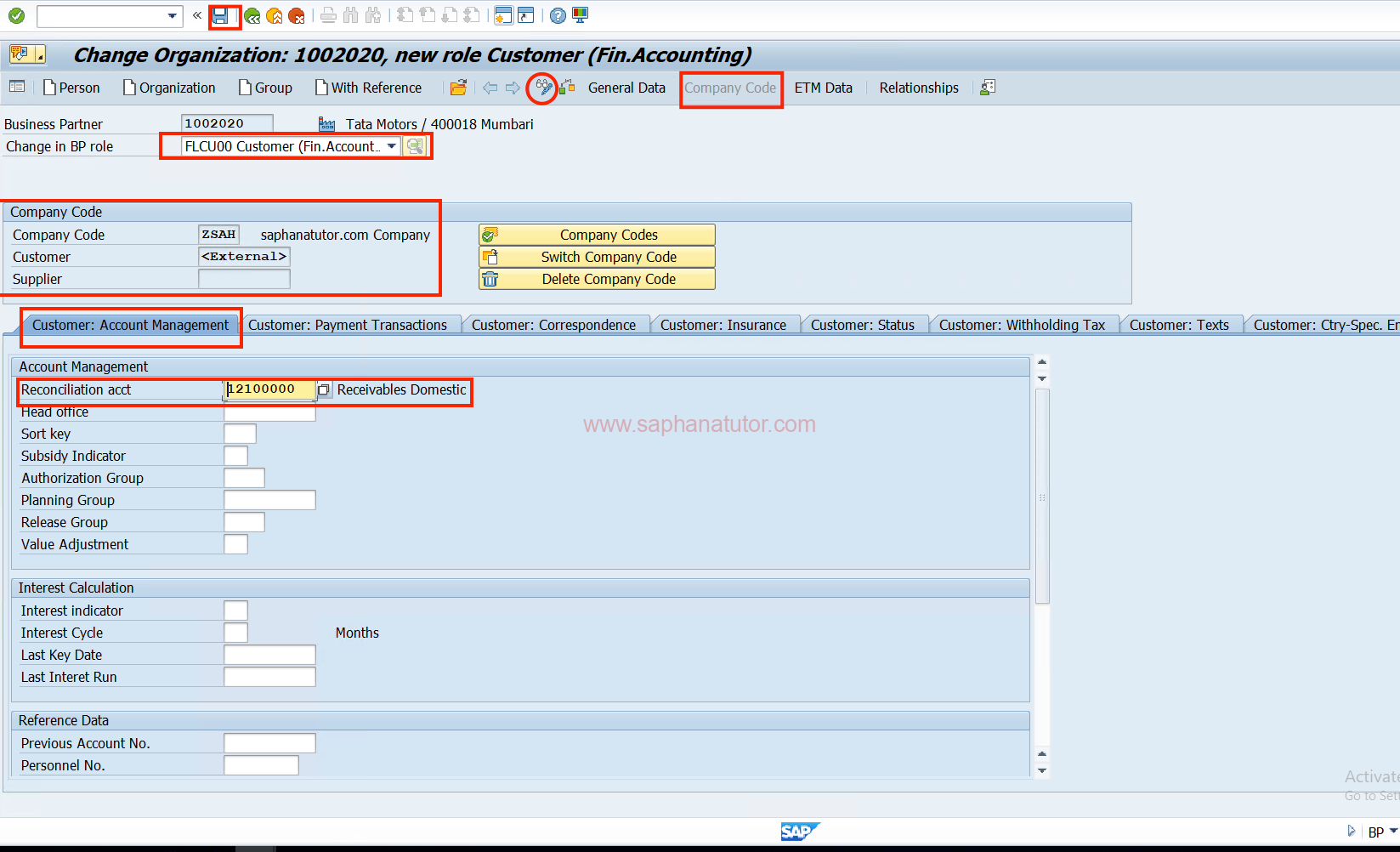Open Relationships view
Viewport: 1400px width, 852px height.
[919, 88]
